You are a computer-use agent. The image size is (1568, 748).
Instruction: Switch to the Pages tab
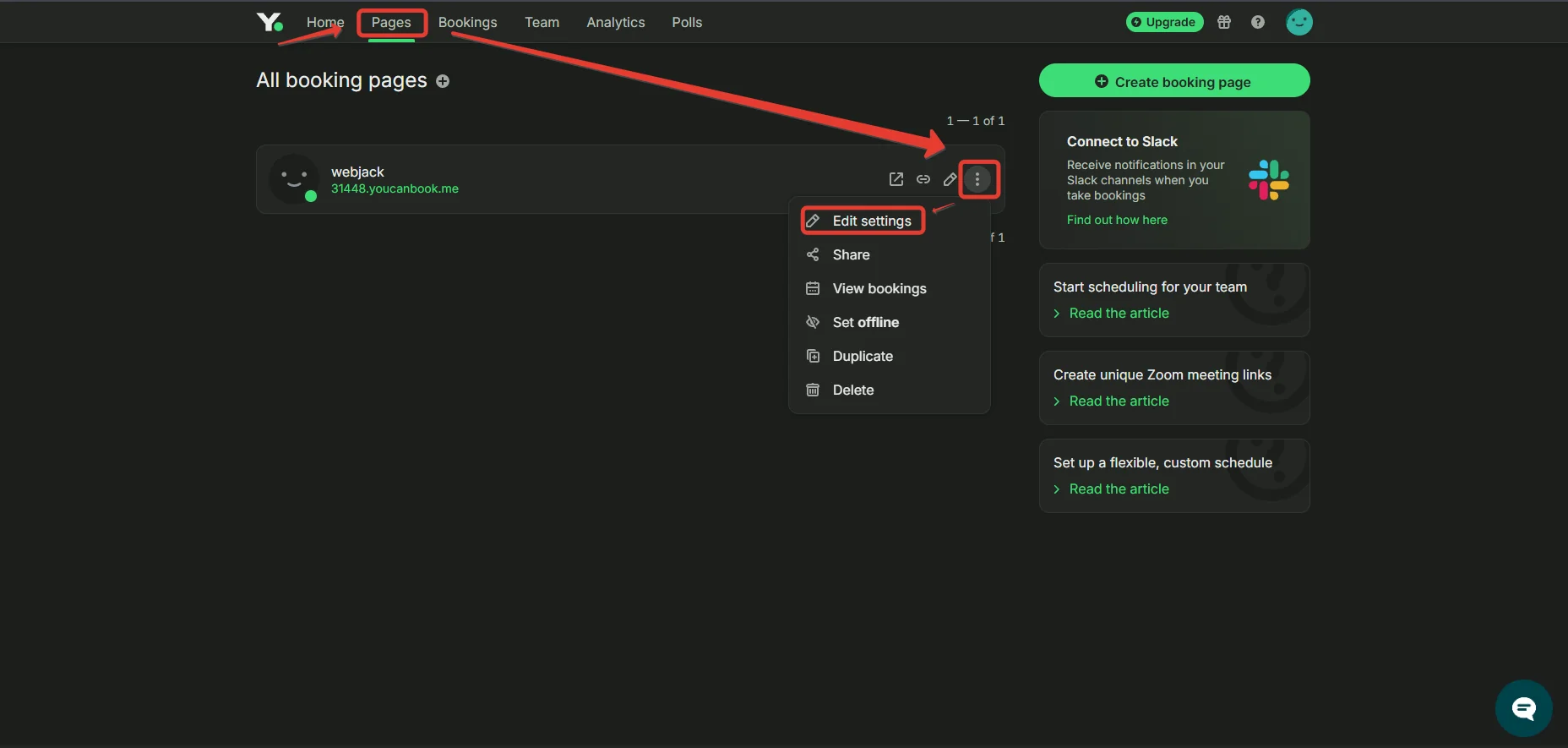pyautogui.click(x=391, y=22)
